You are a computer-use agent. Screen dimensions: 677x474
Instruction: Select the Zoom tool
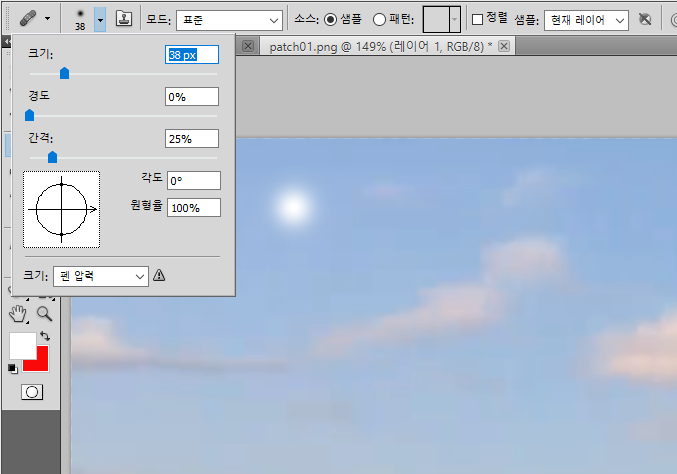[44, 314]
